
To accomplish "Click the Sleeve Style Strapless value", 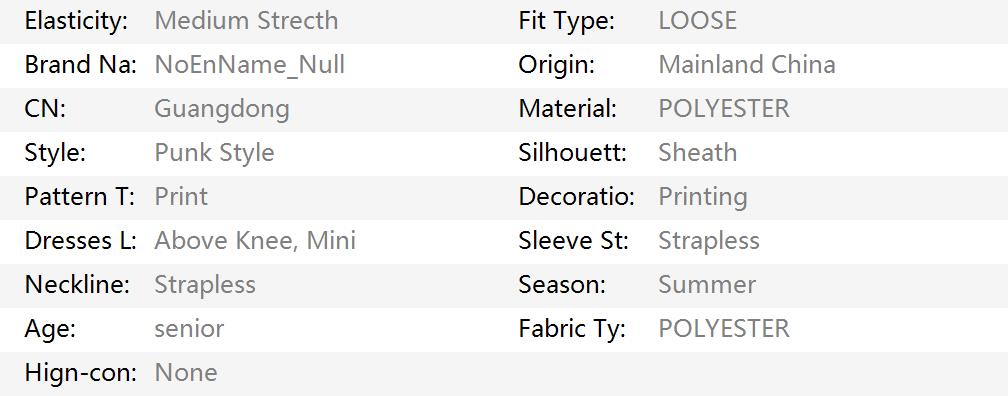I will tap(709, 240).
